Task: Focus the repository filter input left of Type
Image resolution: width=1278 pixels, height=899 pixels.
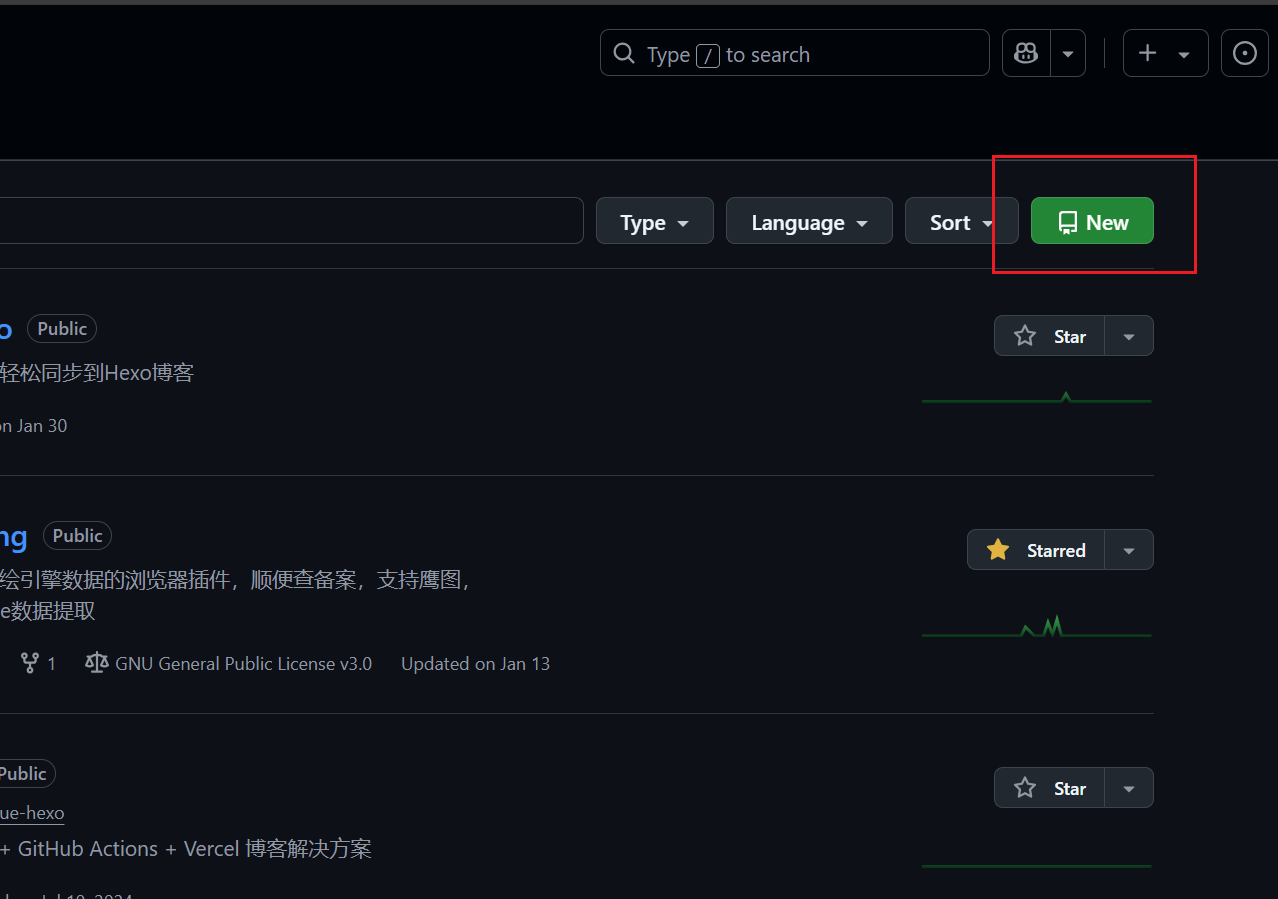Action: (290, 220)
